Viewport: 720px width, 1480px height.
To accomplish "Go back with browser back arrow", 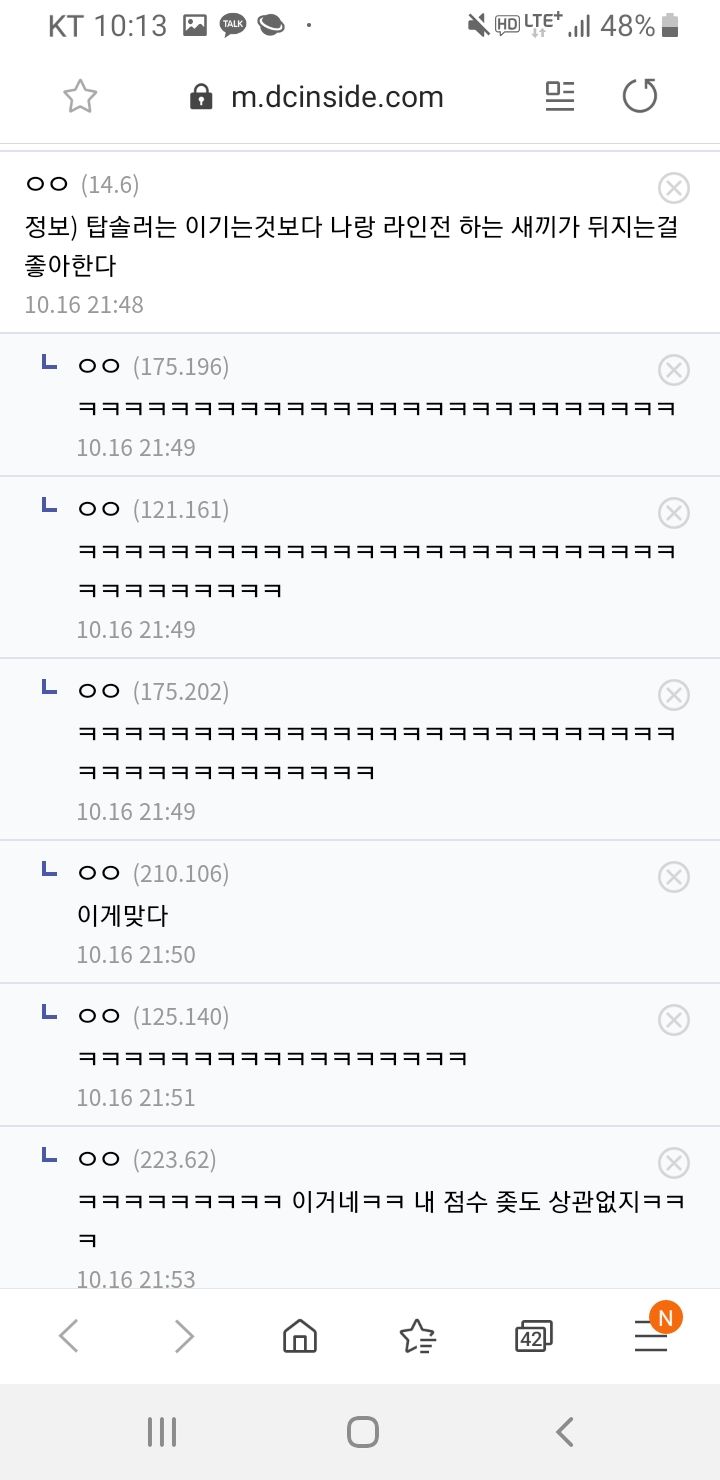I will (68, 1335).
